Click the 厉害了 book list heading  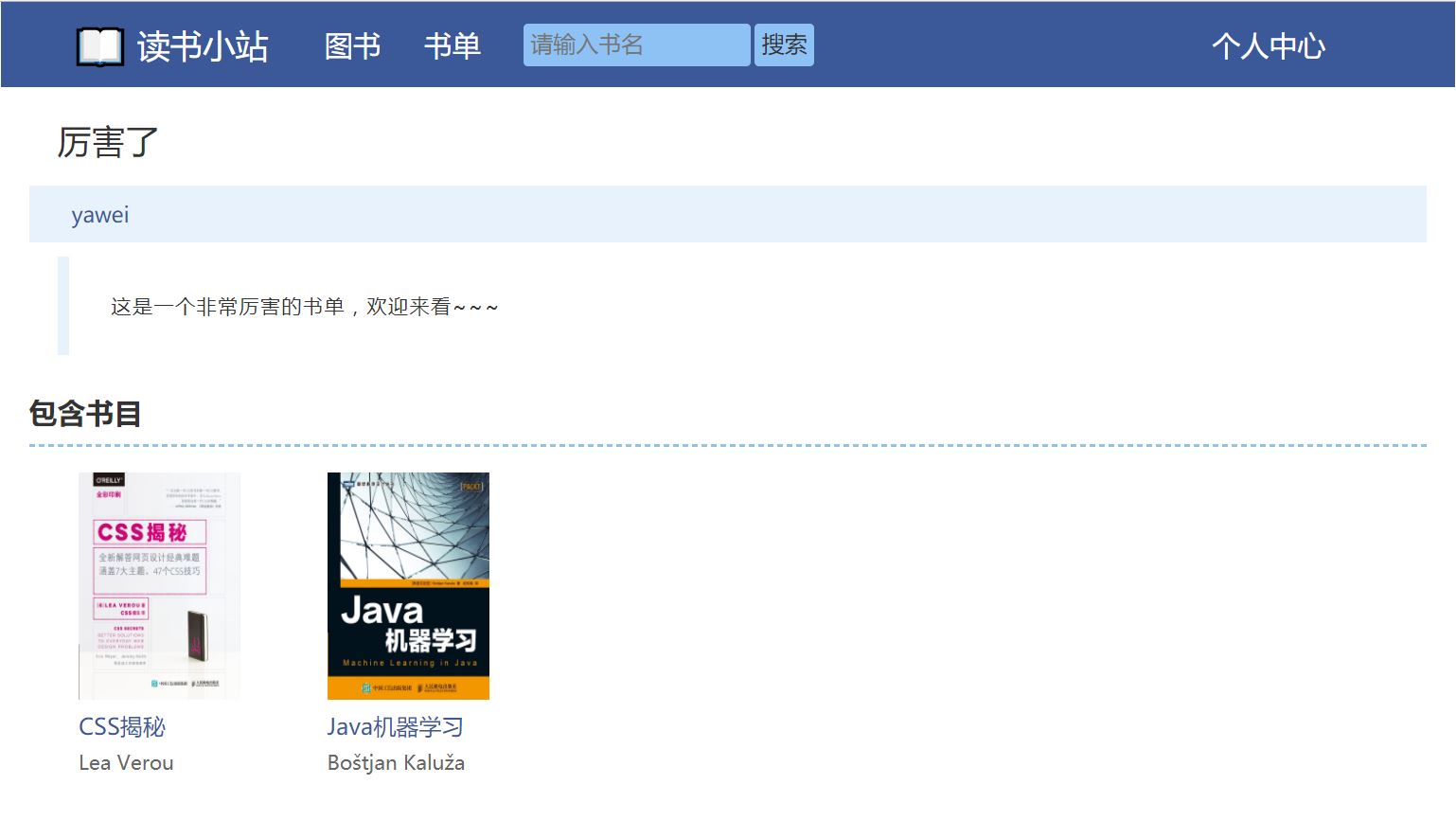[108, 142]
